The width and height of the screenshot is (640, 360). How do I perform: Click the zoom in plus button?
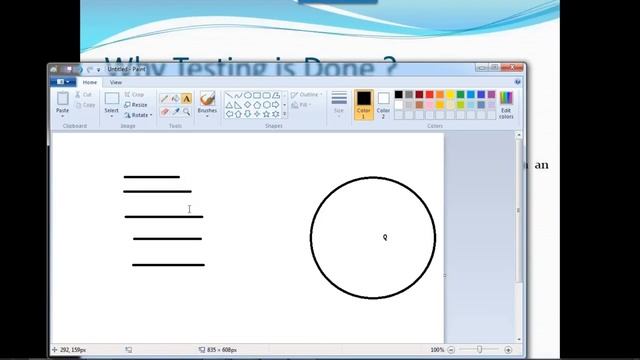point(508,350)
